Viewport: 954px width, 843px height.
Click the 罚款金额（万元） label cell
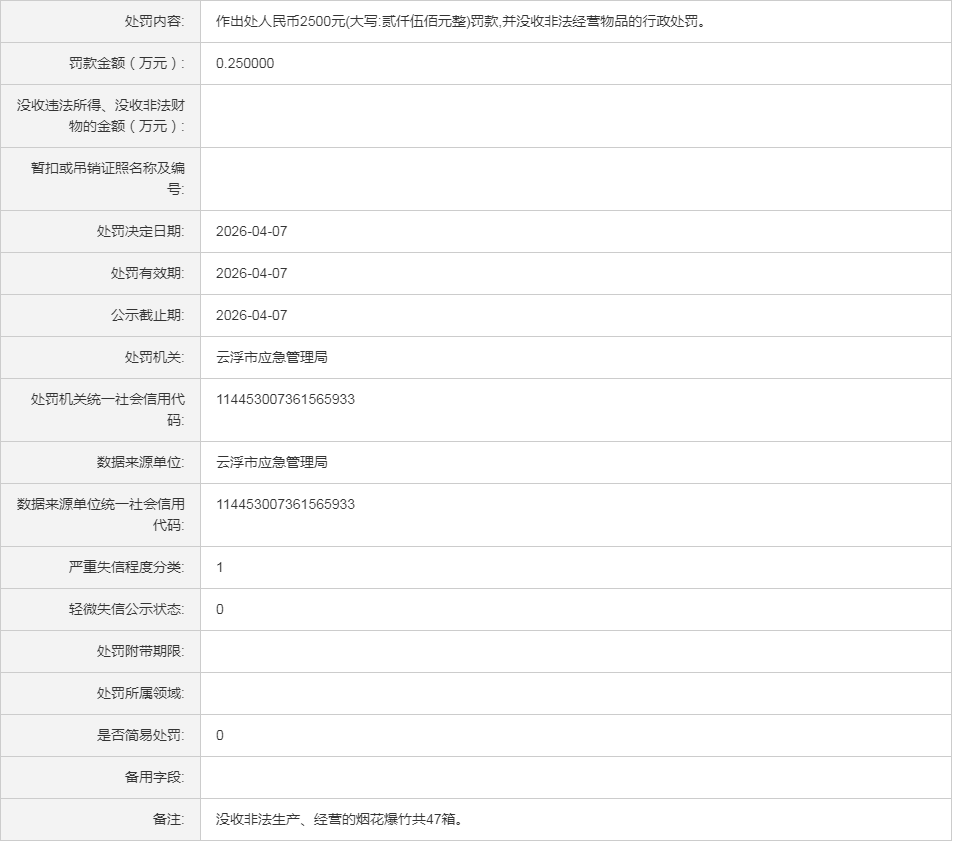pyautogui.click(x=100, y=63)
